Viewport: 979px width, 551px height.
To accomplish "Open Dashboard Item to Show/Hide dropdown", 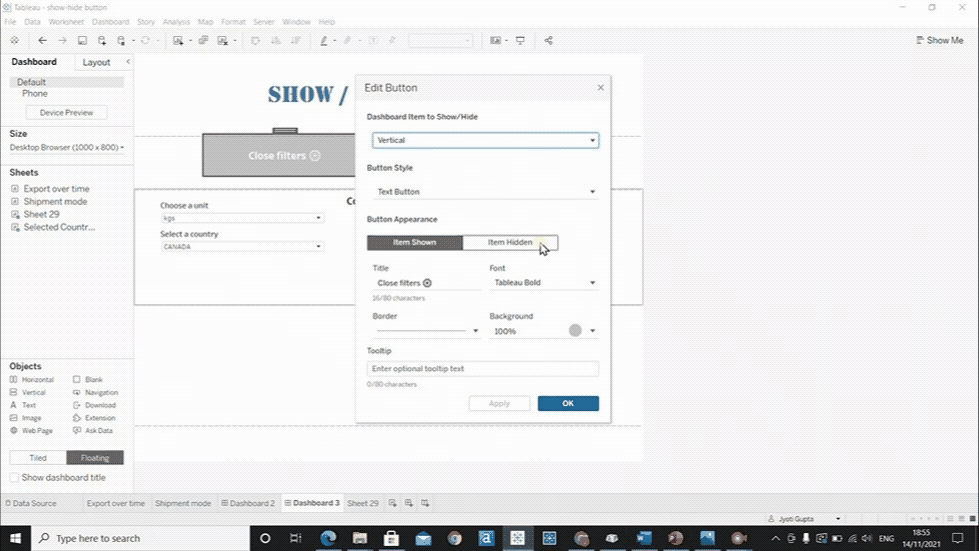I will point(485,141).
